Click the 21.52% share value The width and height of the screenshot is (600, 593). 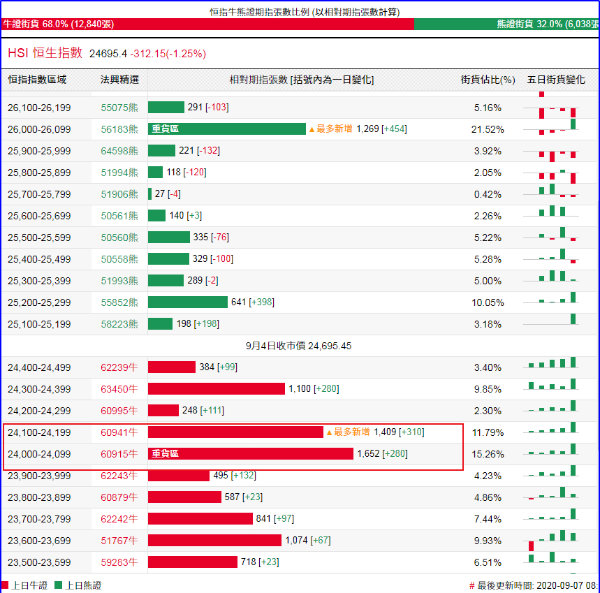click(488, 129)
